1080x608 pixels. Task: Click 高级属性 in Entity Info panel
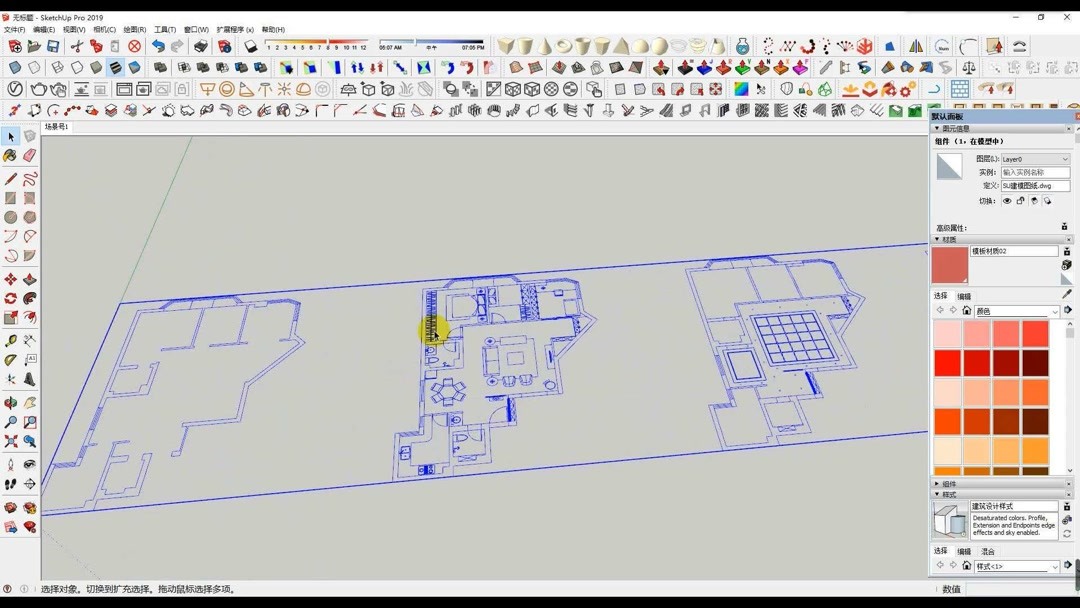951,226
